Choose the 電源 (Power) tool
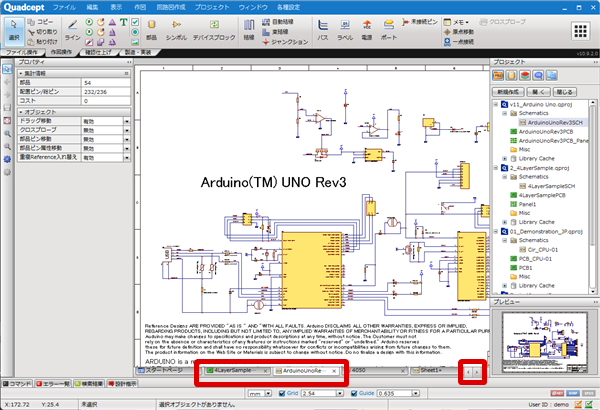This screenshot has height=410, width=600. 367,30
